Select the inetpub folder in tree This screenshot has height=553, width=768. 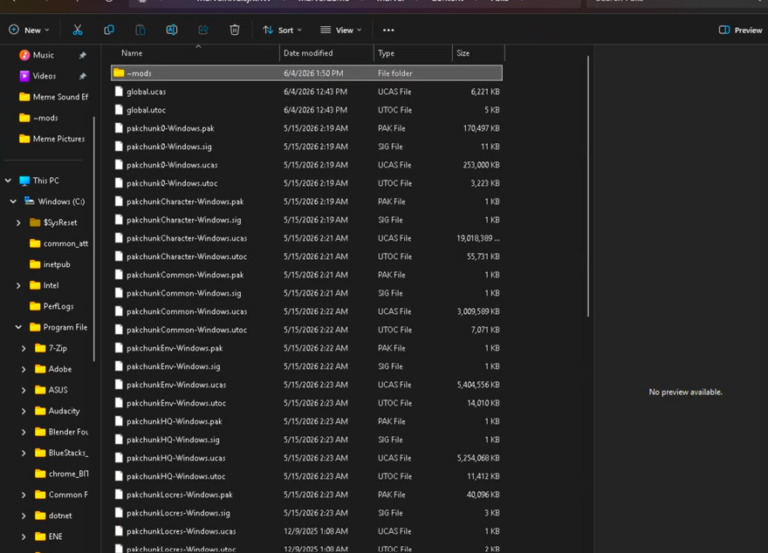tap(50, 264)
